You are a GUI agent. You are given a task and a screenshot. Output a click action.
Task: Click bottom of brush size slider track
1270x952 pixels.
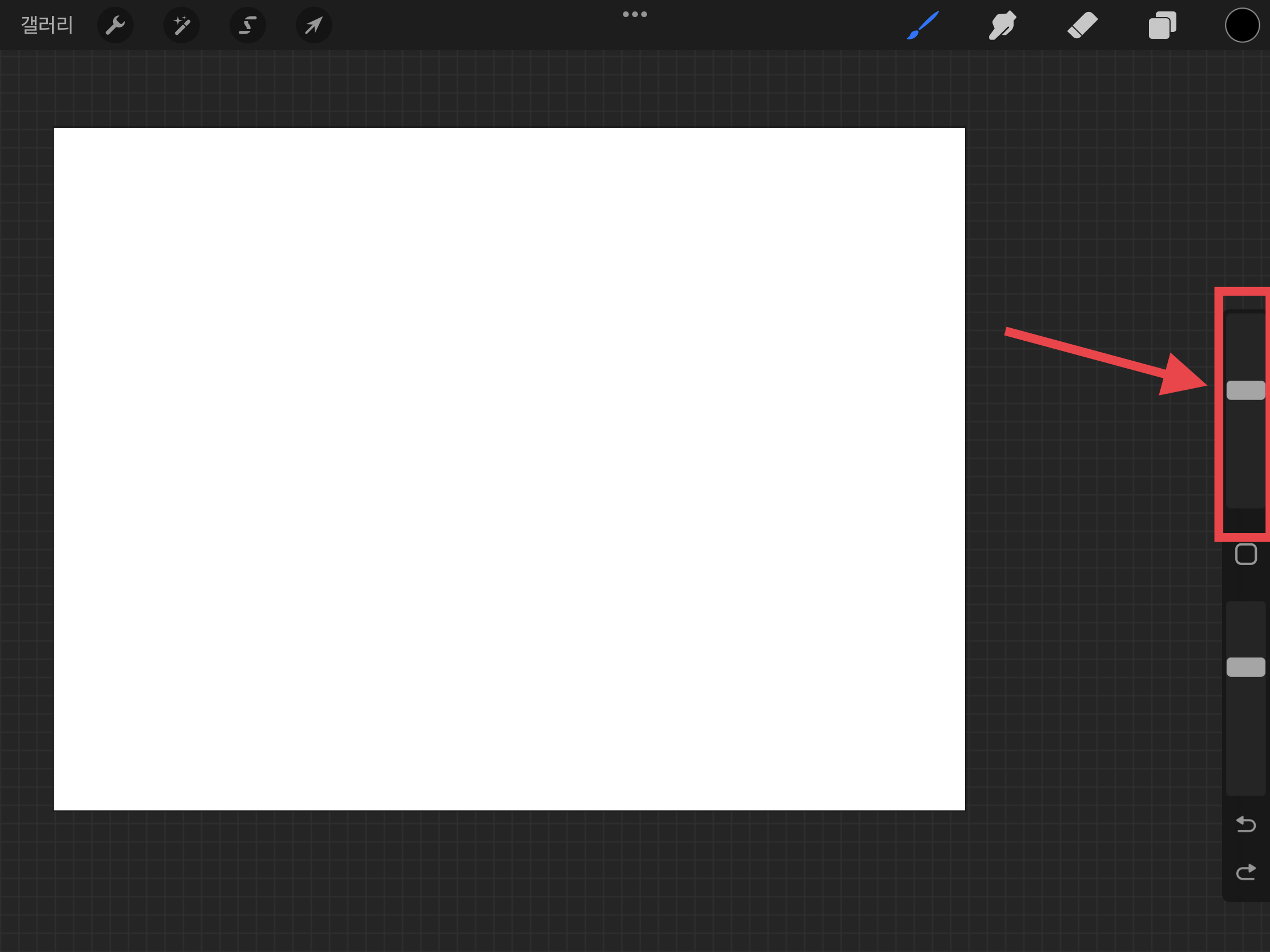pyautogui.click(x=1245, y=499)
